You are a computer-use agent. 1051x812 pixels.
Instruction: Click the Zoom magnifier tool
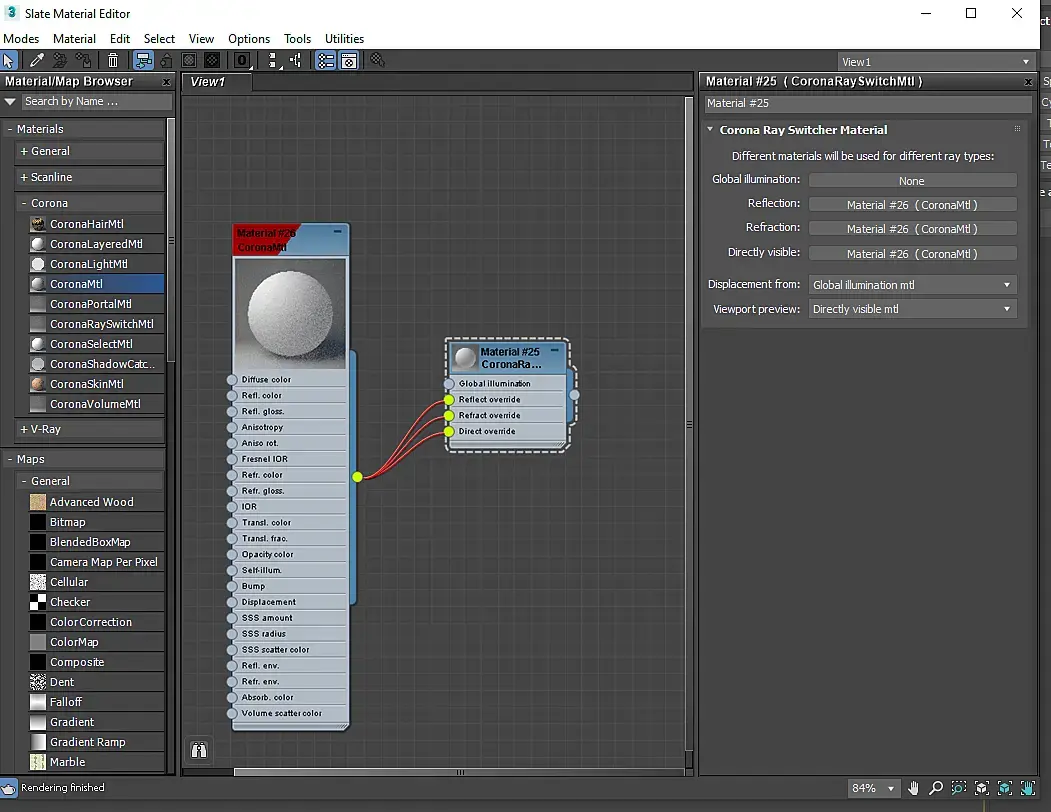pyautogui.click(x=936, y=788)
